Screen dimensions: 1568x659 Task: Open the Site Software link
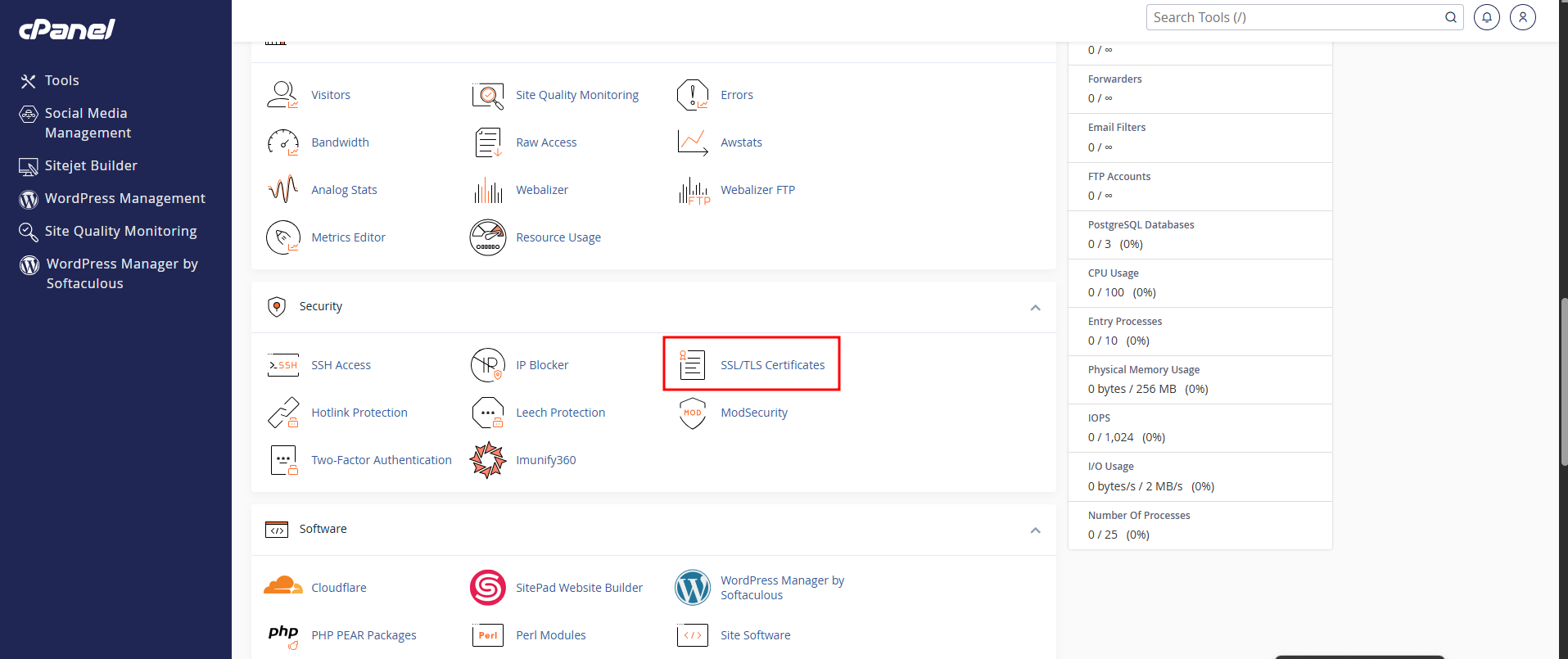pos(756,635)
